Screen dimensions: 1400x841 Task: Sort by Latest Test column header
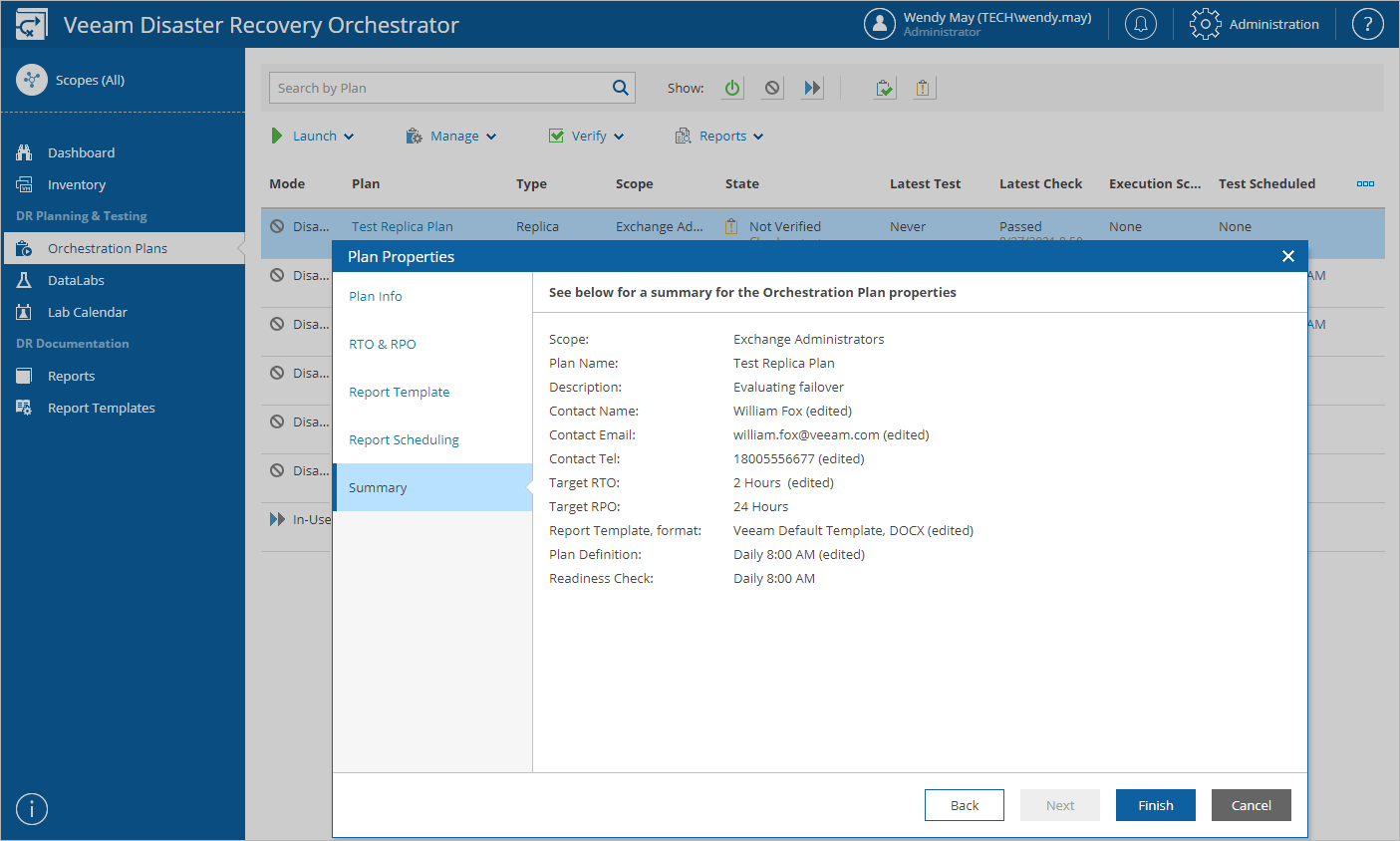[x=925, y=183]
